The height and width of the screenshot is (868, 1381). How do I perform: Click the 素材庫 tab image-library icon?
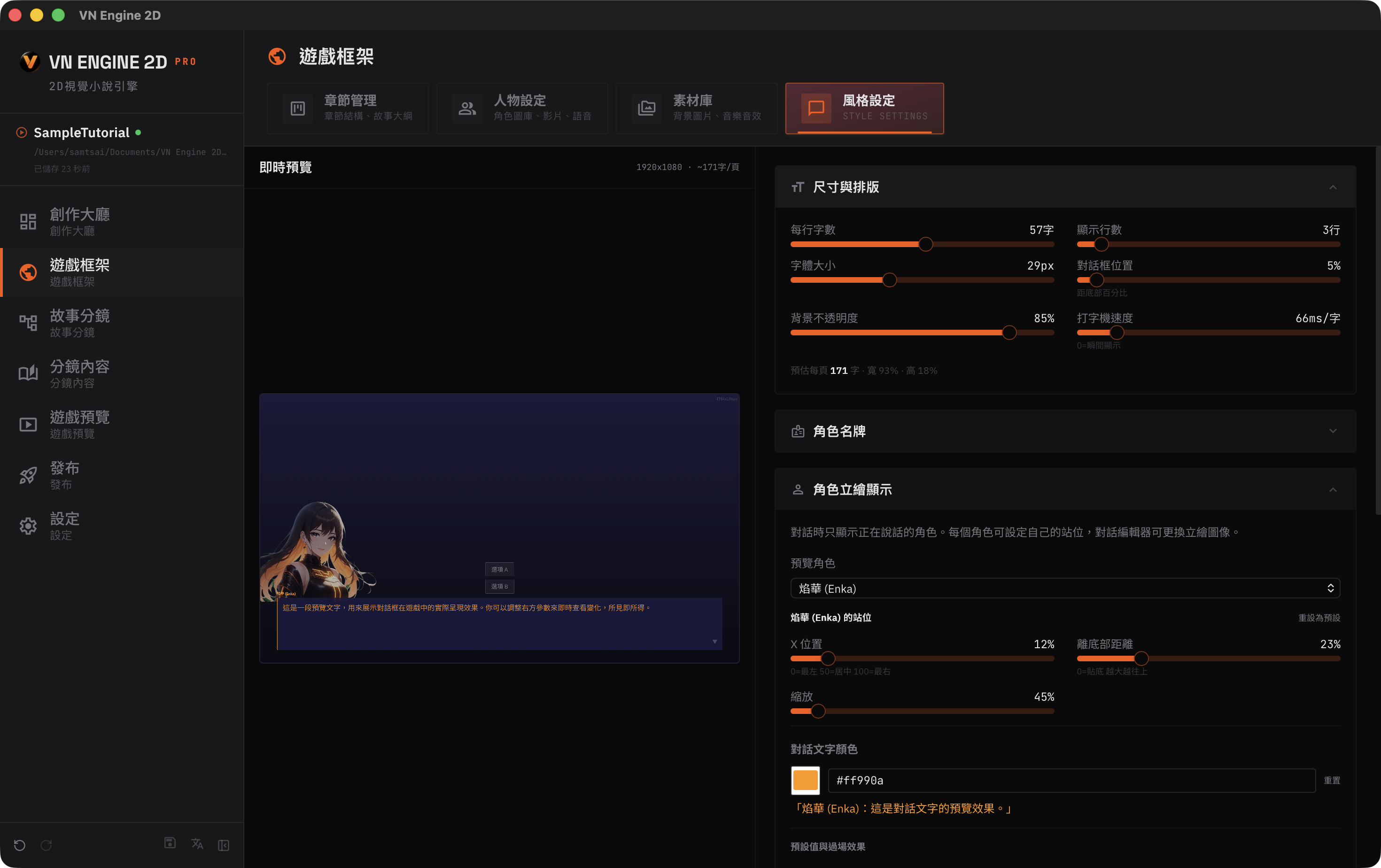tap(647, 108)
